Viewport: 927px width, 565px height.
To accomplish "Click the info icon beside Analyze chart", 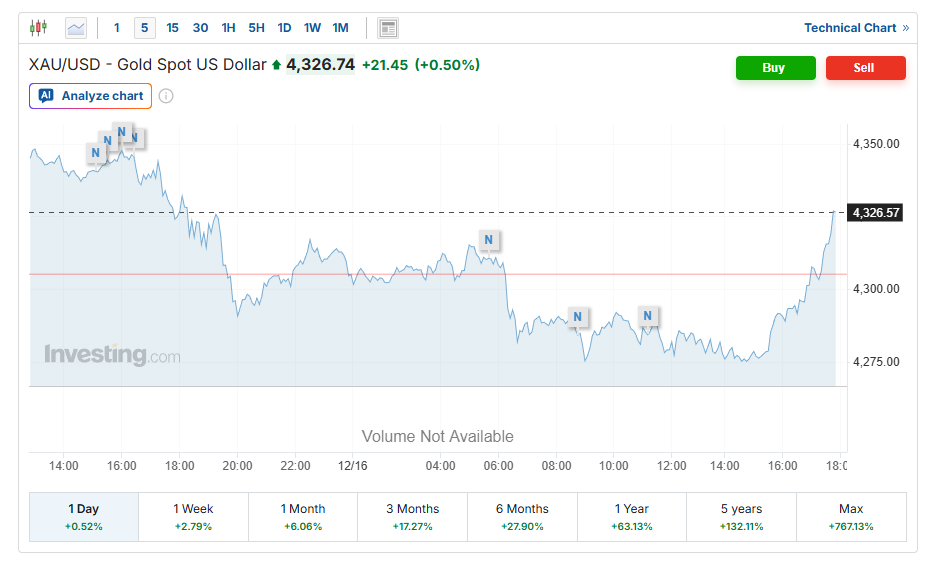I will pos(166,96).
